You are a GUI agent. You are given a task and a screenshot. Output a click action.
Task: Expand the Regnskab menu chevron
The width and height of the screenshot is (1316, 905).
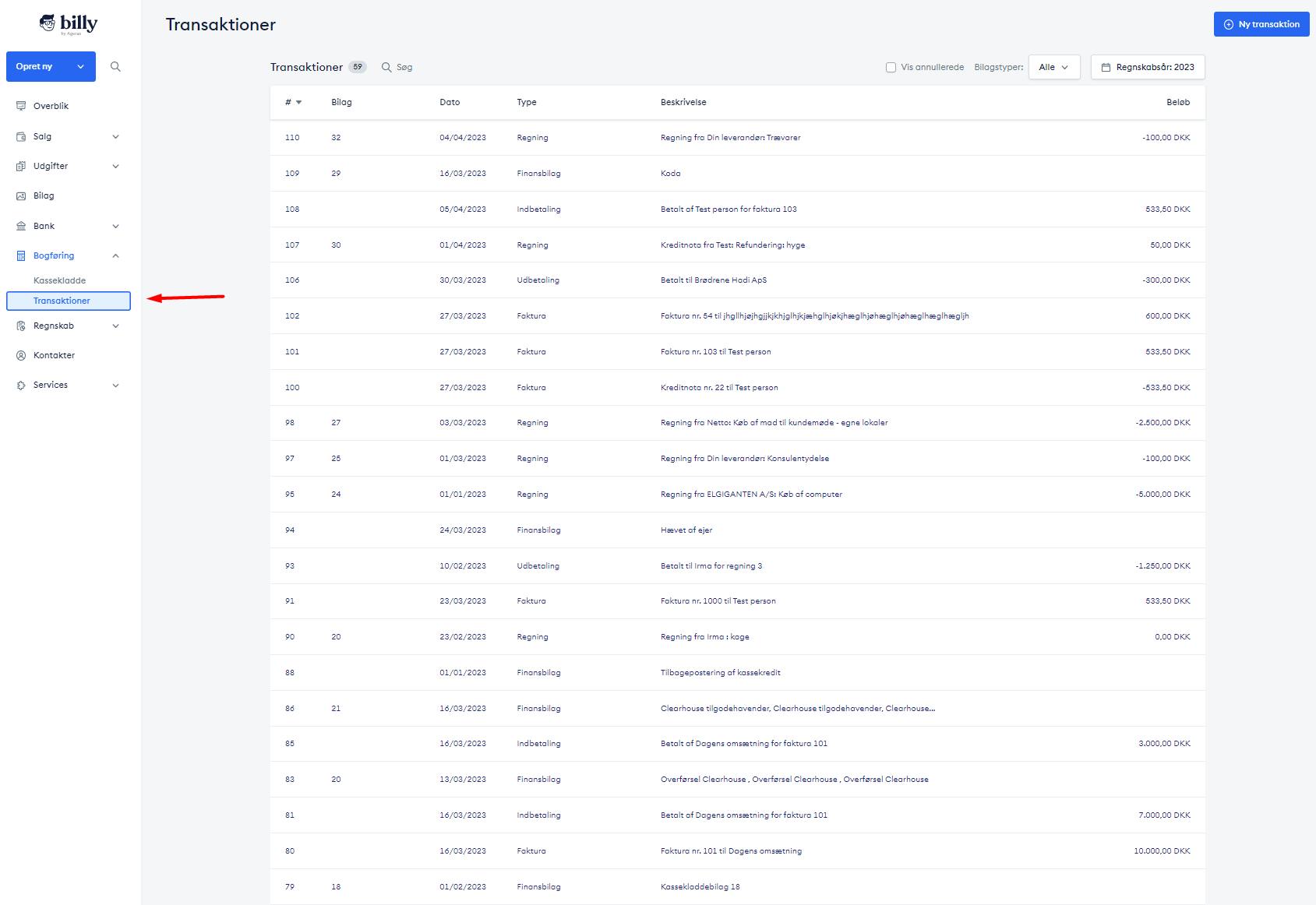pyautogui.click(x=115, y=326)
